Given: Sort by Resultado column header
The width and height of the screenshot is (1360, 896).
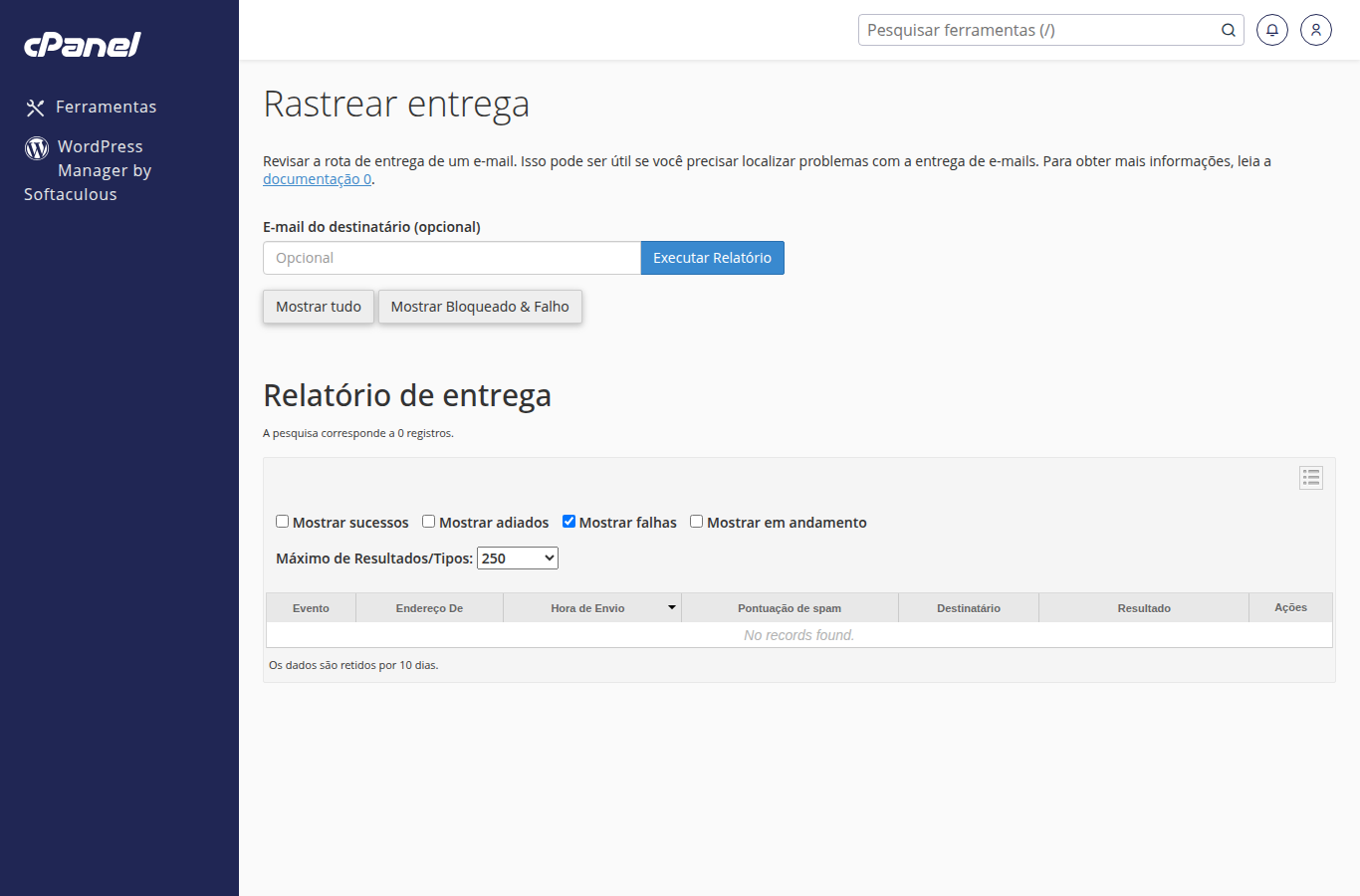Looking at the screenshot, I should (1144, 608).
